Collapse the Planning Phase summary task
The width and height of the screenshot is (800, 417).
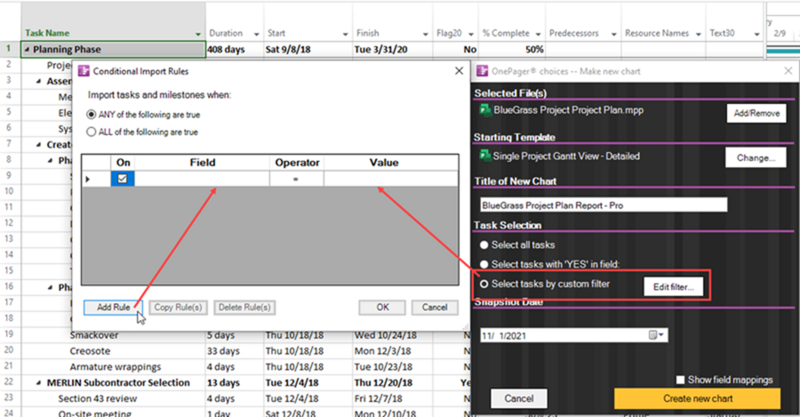(27, 50)
